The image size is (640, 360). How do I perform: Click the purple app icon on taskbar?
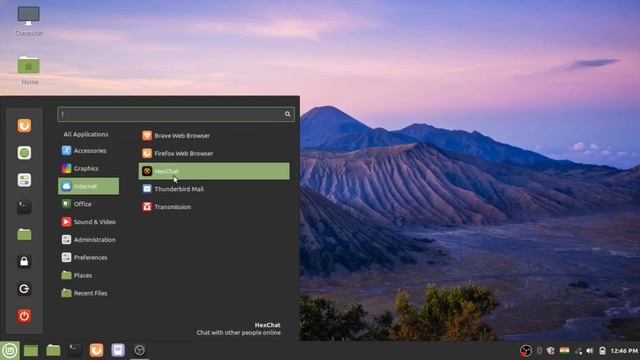click(x=118, y=350)
